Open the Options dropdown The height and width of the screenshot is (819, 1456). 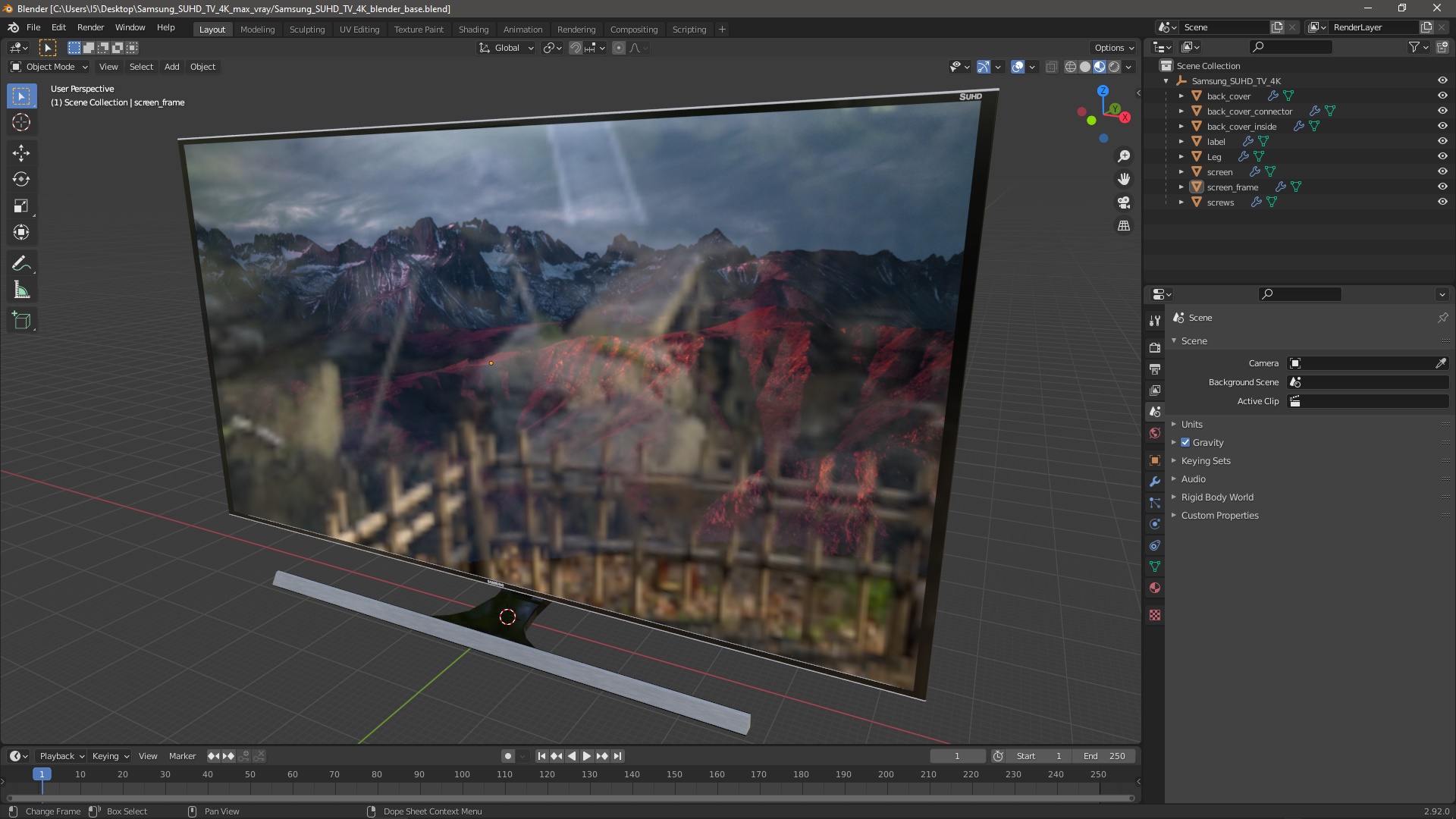[1114, 48]
